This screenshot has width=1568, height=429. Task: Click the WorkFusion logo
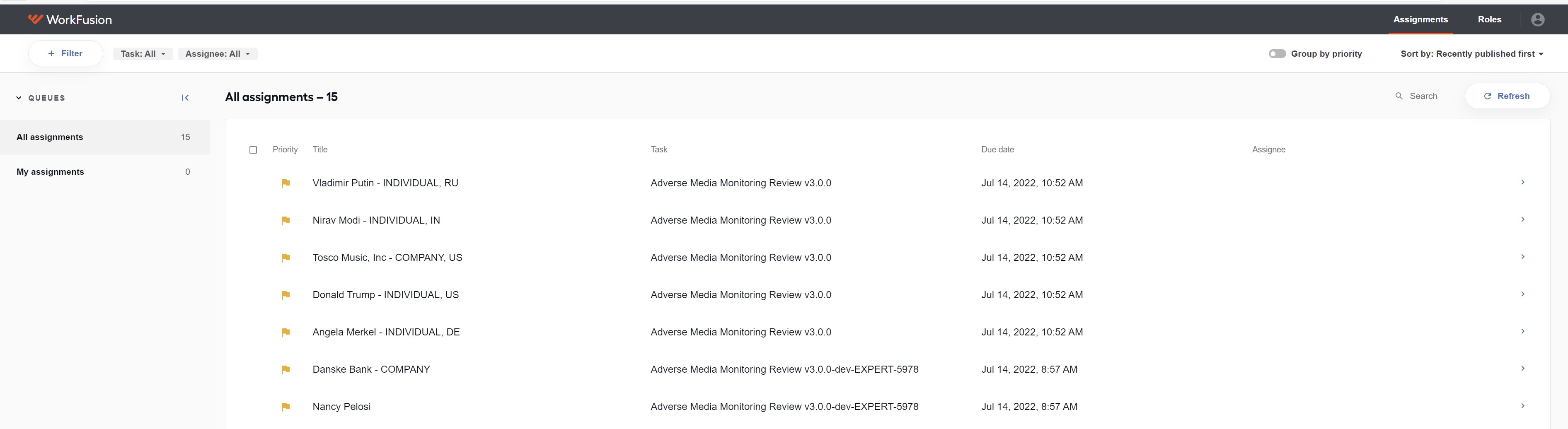[70, 19]
